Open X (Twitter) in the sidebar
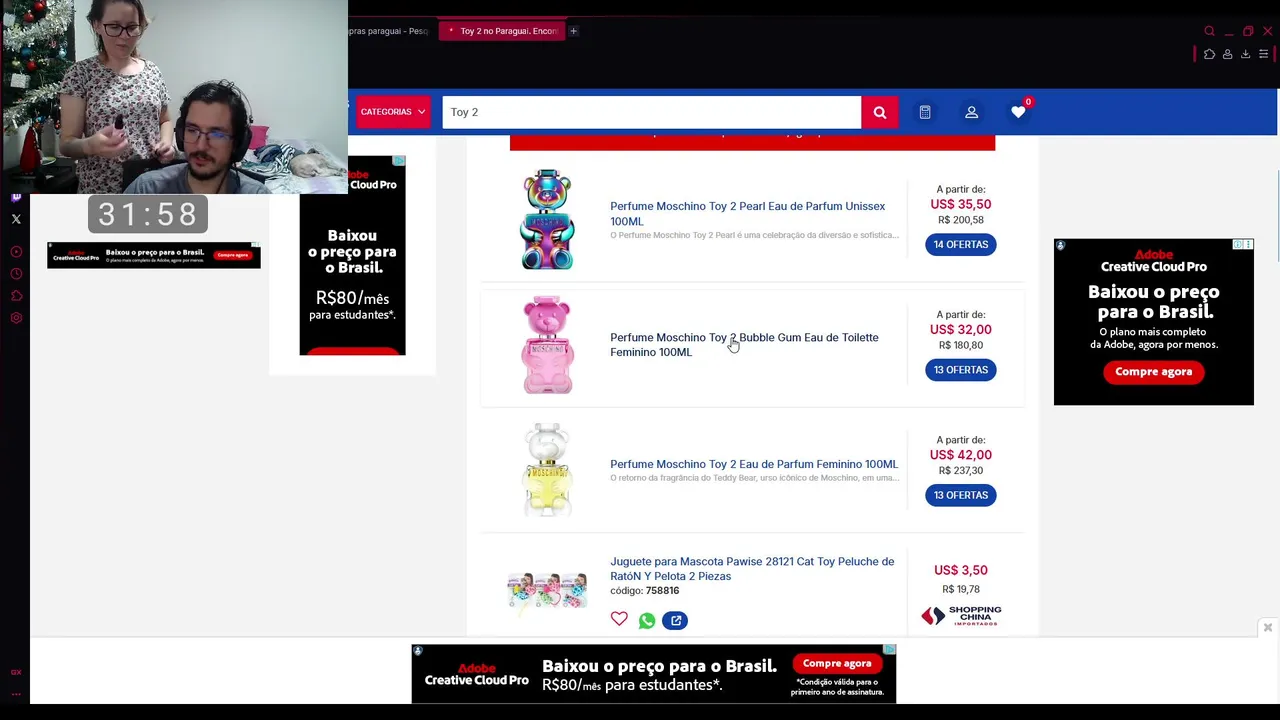The image size is (1280, 720). coord(16,219)
